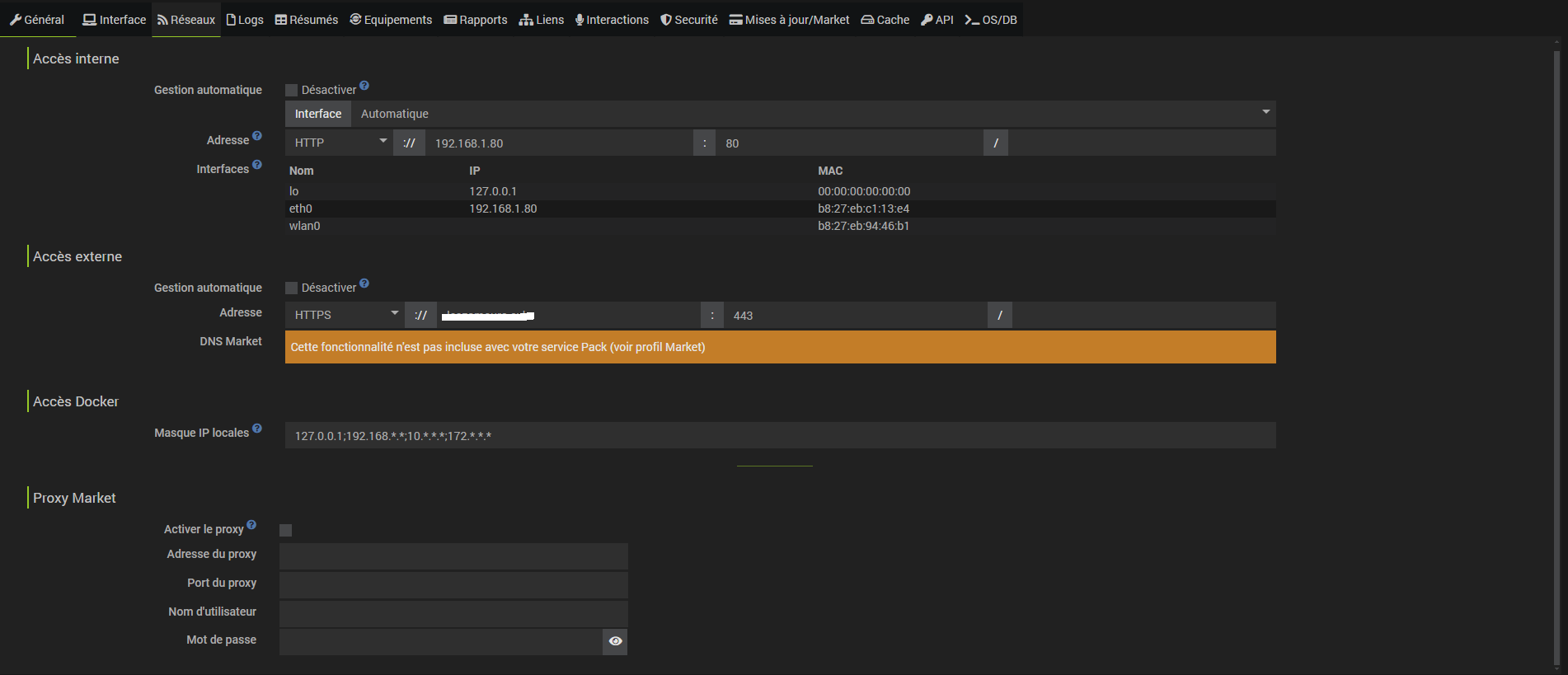Select the Interactions tab
Viewport: 1568px width, 675px height.
point(613,20)
